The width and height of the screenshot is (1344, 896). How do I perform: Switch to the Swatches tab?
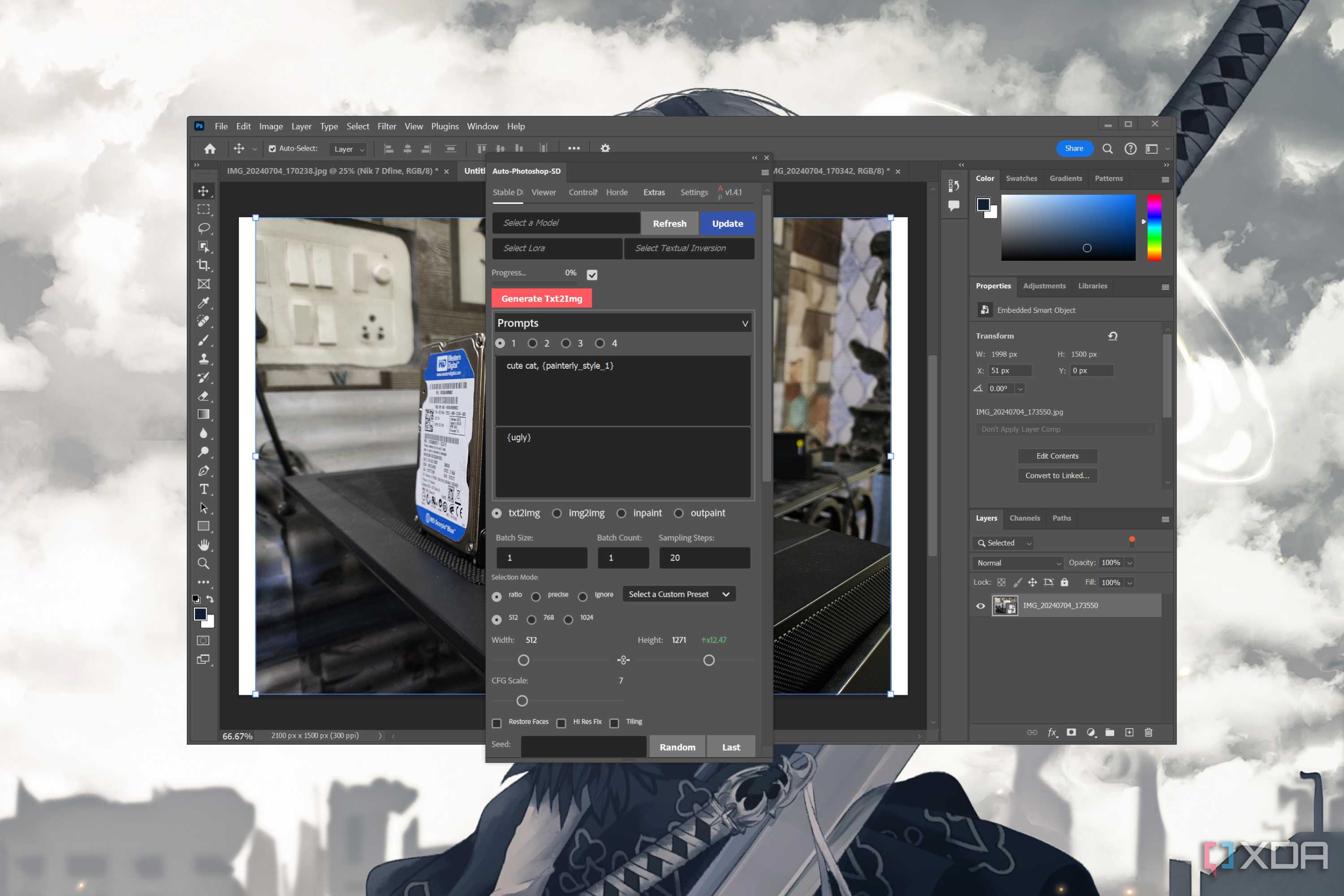pos(1021,178)
